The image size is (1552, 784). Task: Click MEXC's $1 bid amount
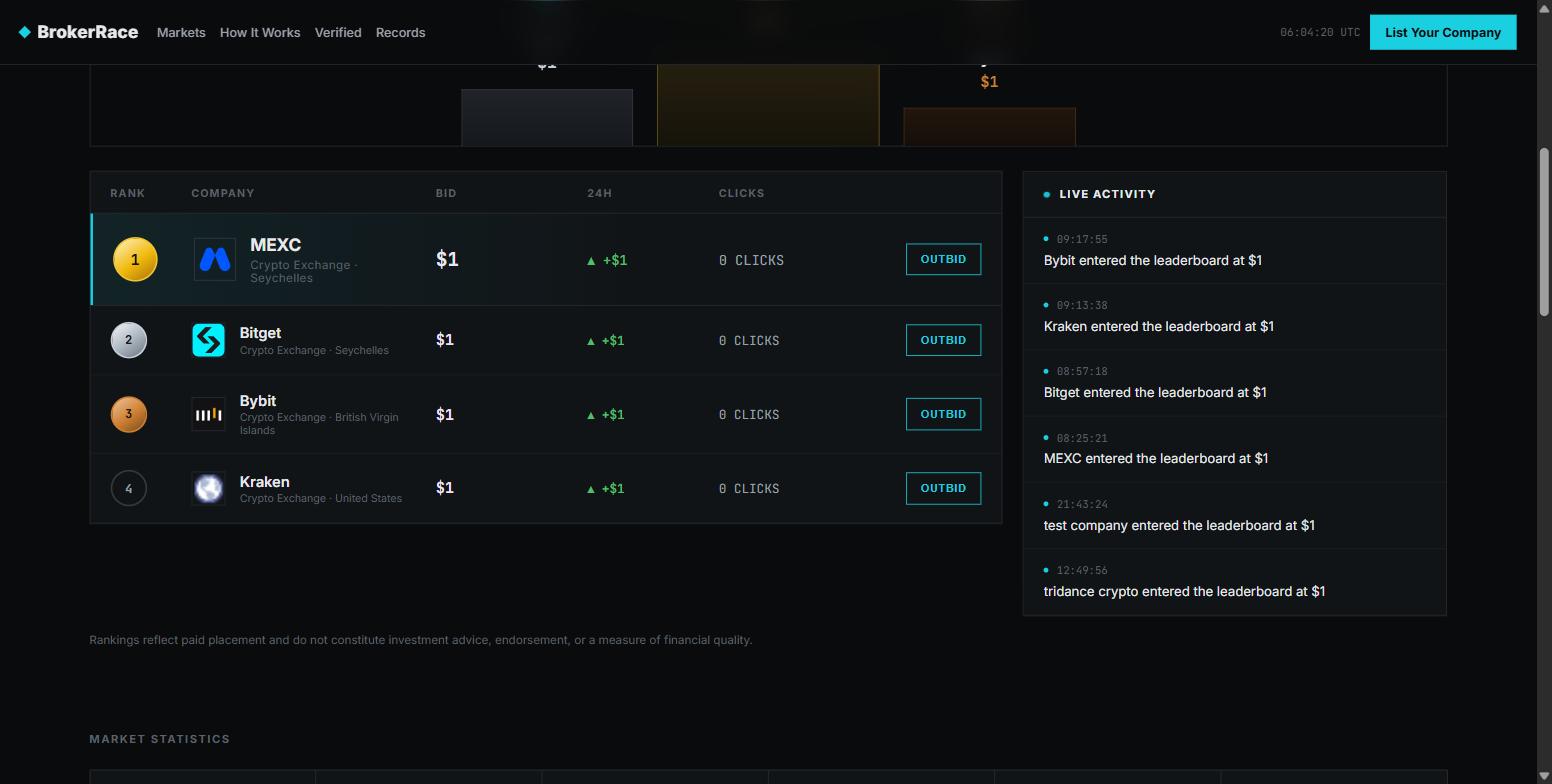coord(447,259)
